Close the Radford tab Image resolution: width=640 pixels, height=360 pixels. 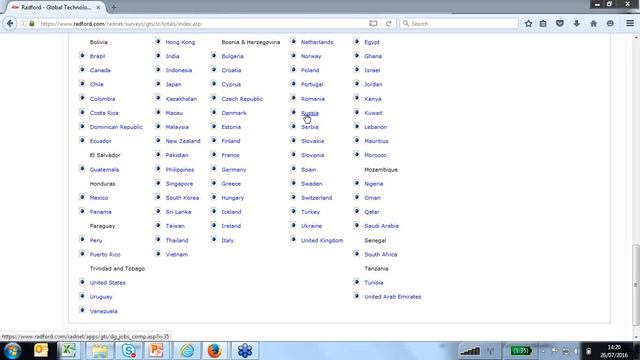98,7
